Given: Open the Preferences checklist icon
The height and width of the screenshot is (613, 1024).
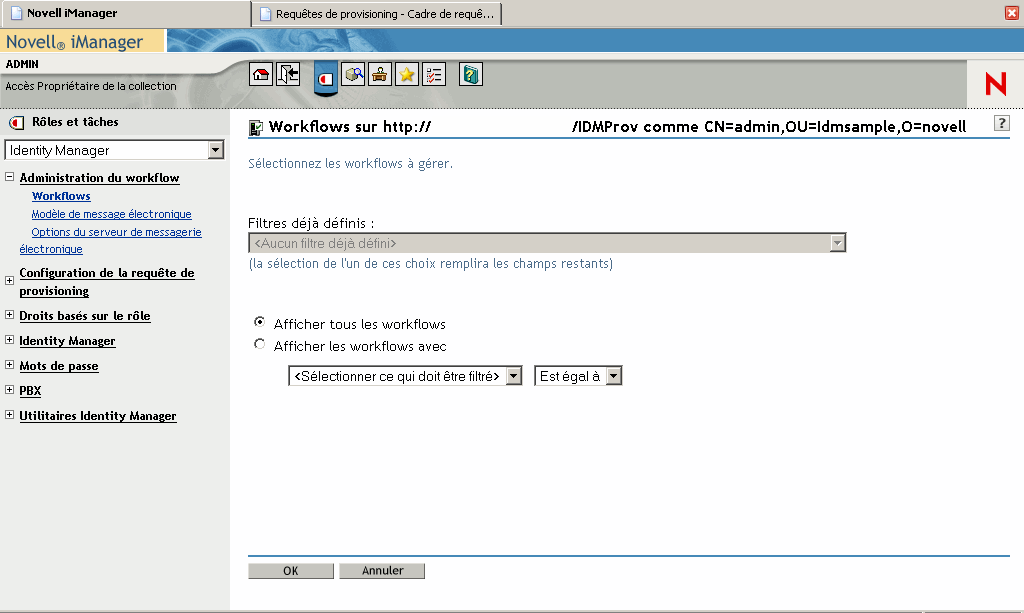Looking at the screenshot, I should click(434, 74).
